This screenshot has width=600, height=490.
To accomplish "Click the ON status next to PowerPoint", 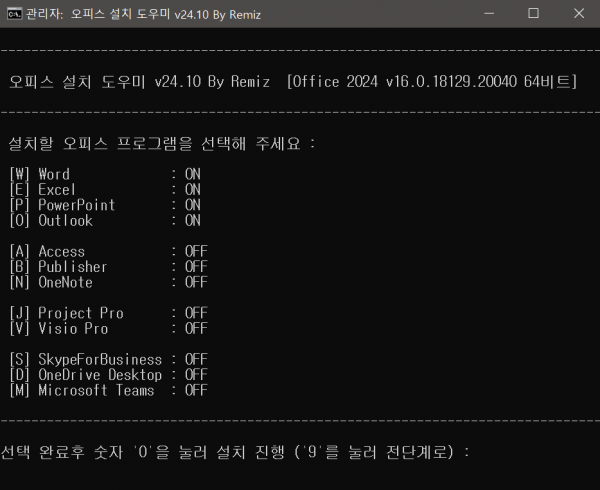I will [193, 205].
